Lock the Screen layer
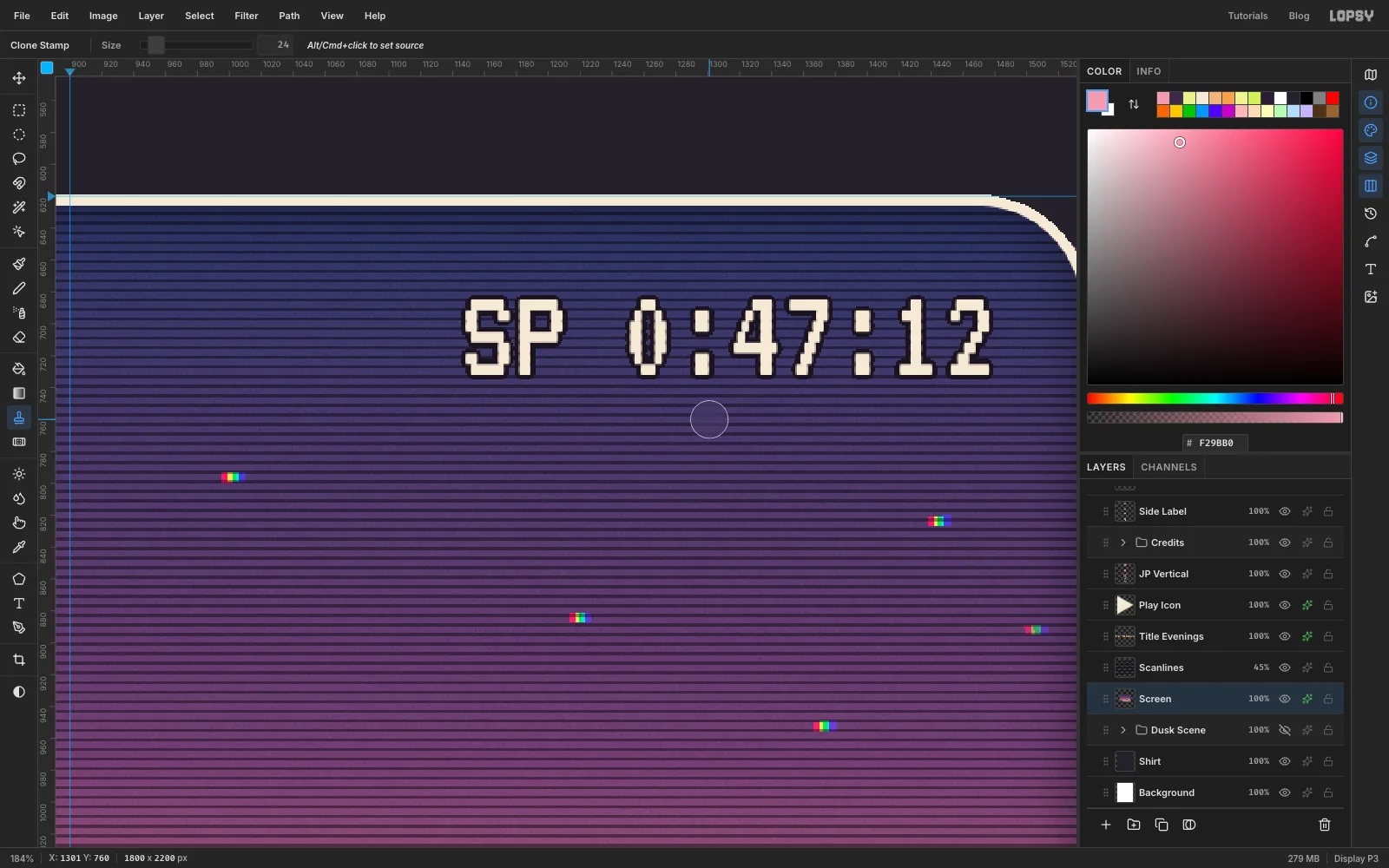The image size is (1389, 868). (x=1328, y=699)
